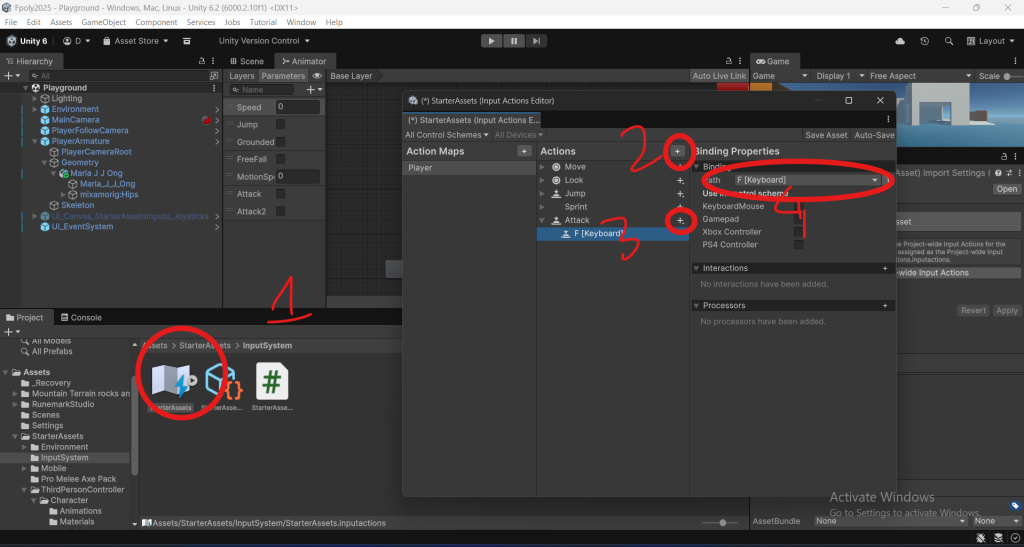
Task: Enable the Gamepad control scheme checkbox
Action: (798, 219)
